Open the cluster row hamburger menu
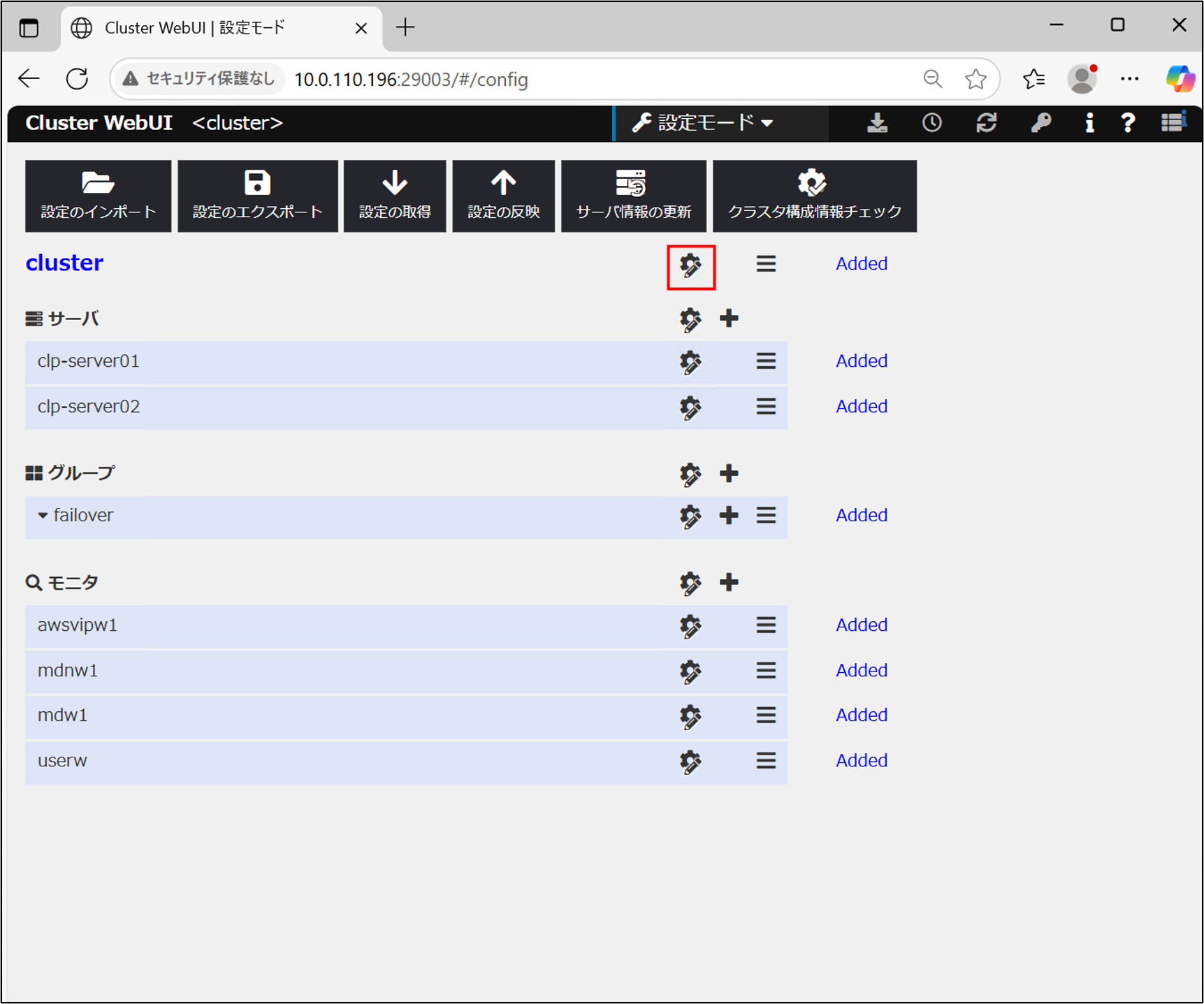This screenshot has width=1204, height=1004. point(766,264)
